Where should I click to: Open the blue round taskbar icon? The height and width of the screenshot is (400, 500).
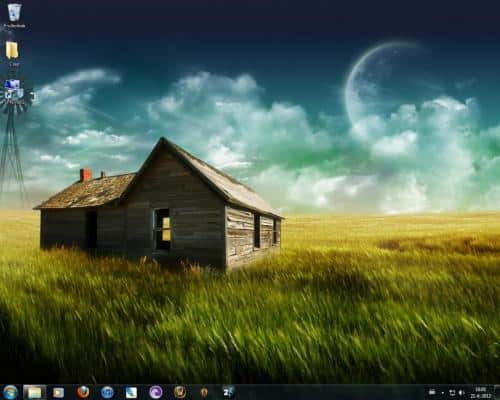tap(107, 392)
